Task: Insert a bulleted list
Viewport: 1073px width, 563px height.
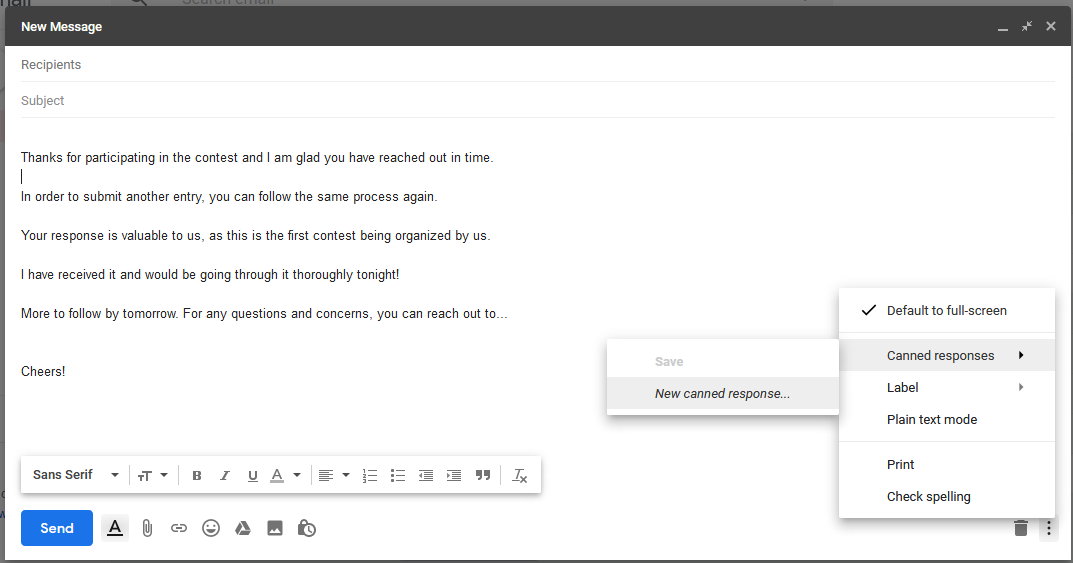Action: tap(398, 475)
